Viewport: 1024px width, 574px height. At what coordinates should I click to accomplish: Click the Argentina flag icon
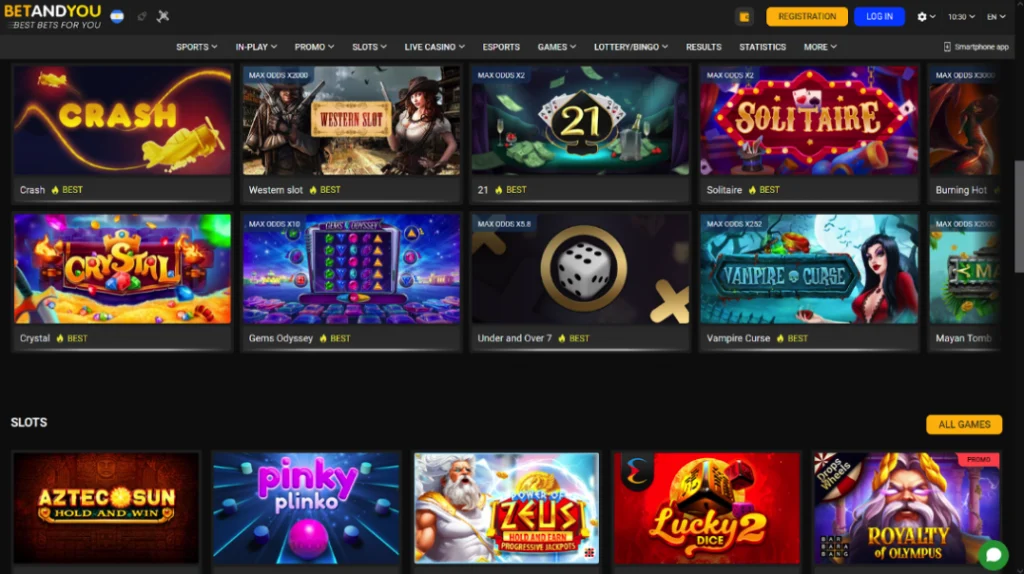click(117, 16)
